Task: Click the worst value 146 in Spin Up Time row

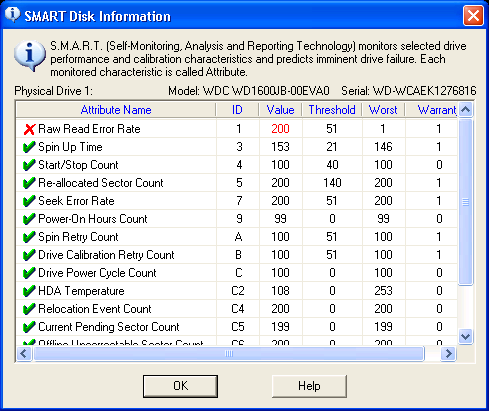Action: point(383,147)
